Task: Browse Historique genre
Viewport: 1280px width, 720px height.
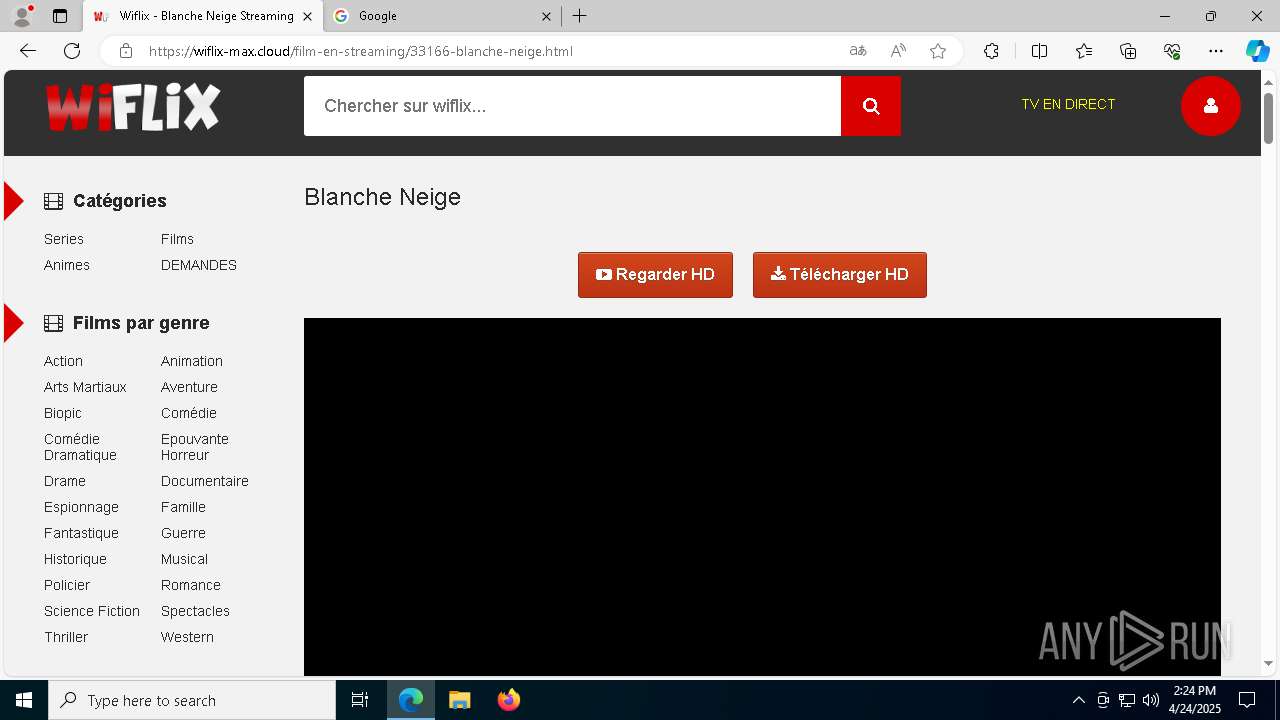Action: [x=75, y=559]
